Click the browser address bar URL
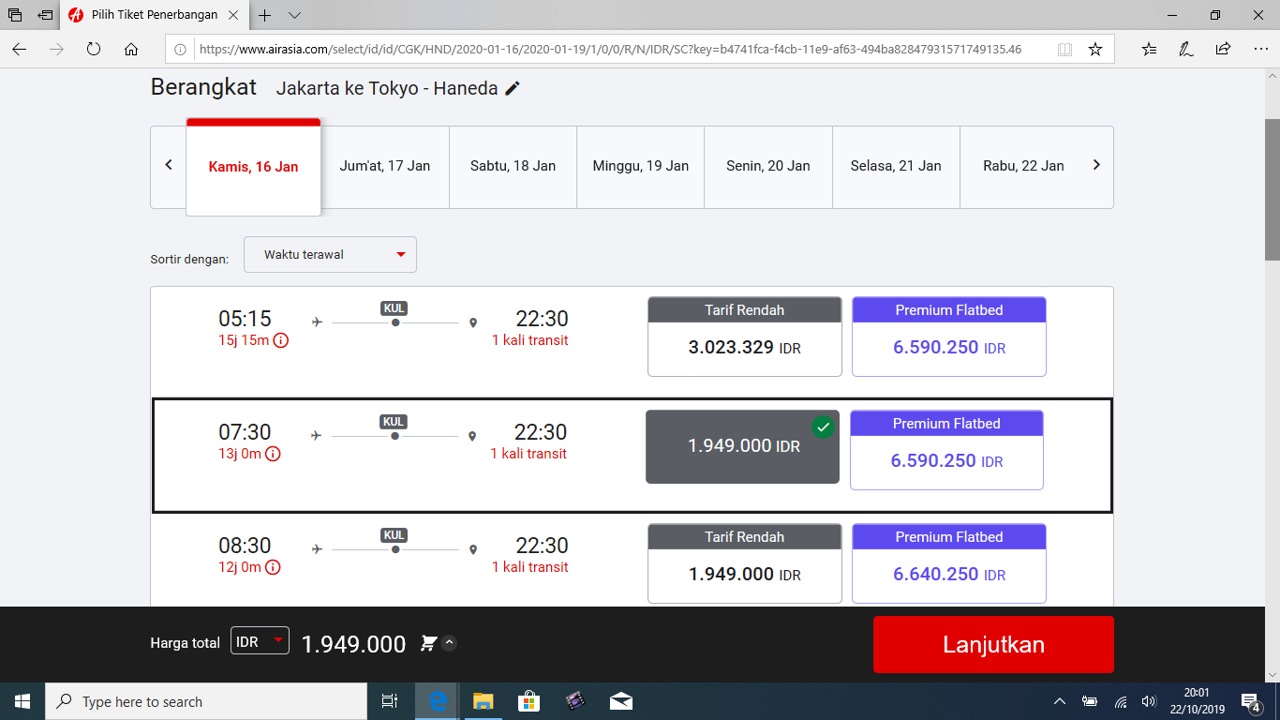Image resolution: width=1280 pixels, height=720 pixels. click(x=610, y=49)
